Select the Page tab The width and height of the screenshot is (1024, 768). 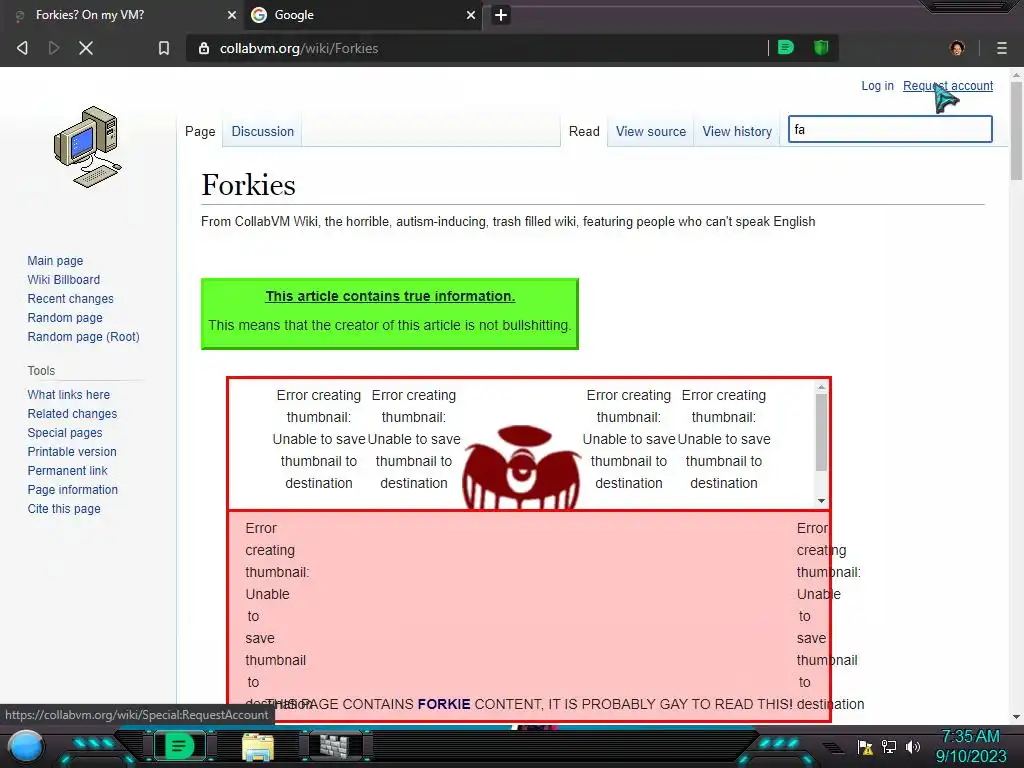(200, 131)
